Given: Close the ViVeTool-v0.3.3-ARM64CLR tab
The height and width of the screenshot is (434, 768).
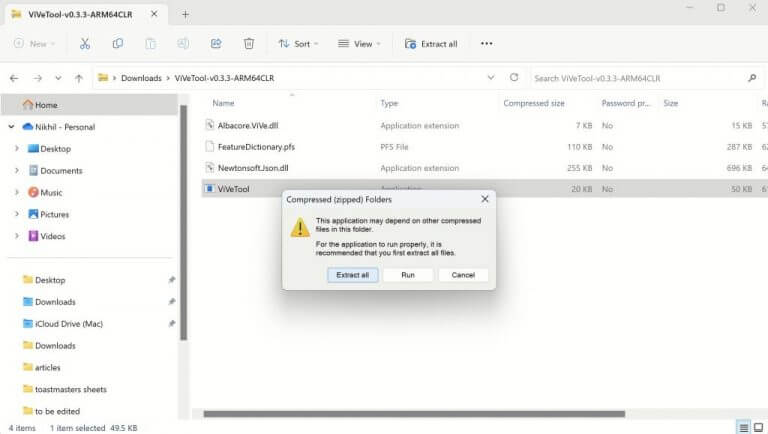Looking at the screenshot, I should click(154, 14).
